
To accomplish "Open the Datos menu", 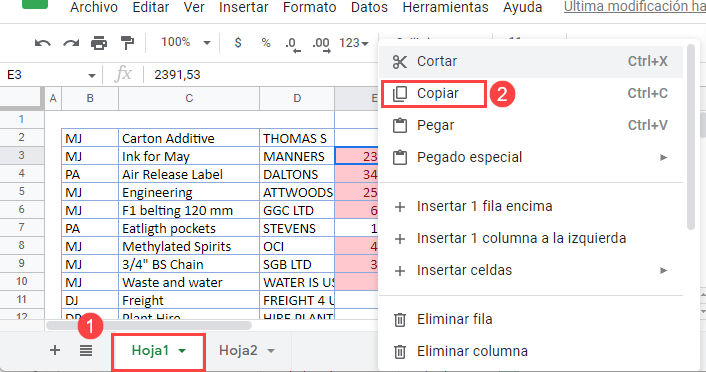I will point(369,7).
